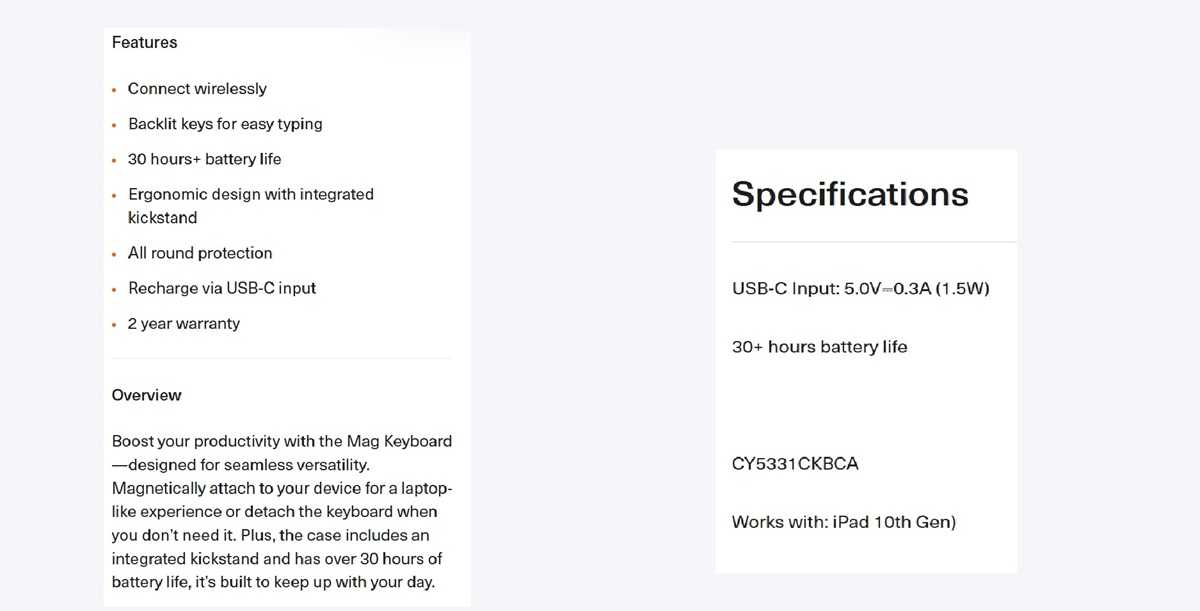Select the 'All round protection' bullet
1200x611 pixels.
point(200,253)
